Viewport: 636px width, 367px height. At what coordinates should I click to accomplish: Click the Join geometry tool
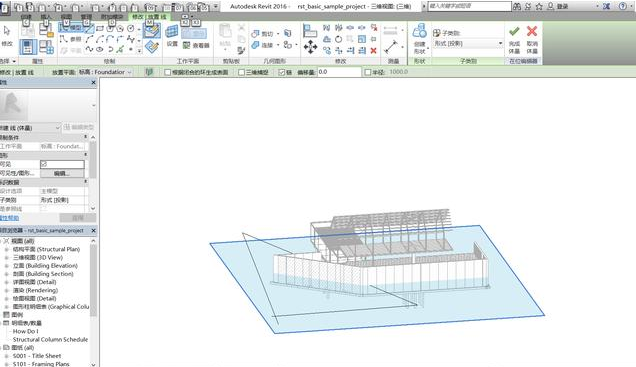point(264,45)
